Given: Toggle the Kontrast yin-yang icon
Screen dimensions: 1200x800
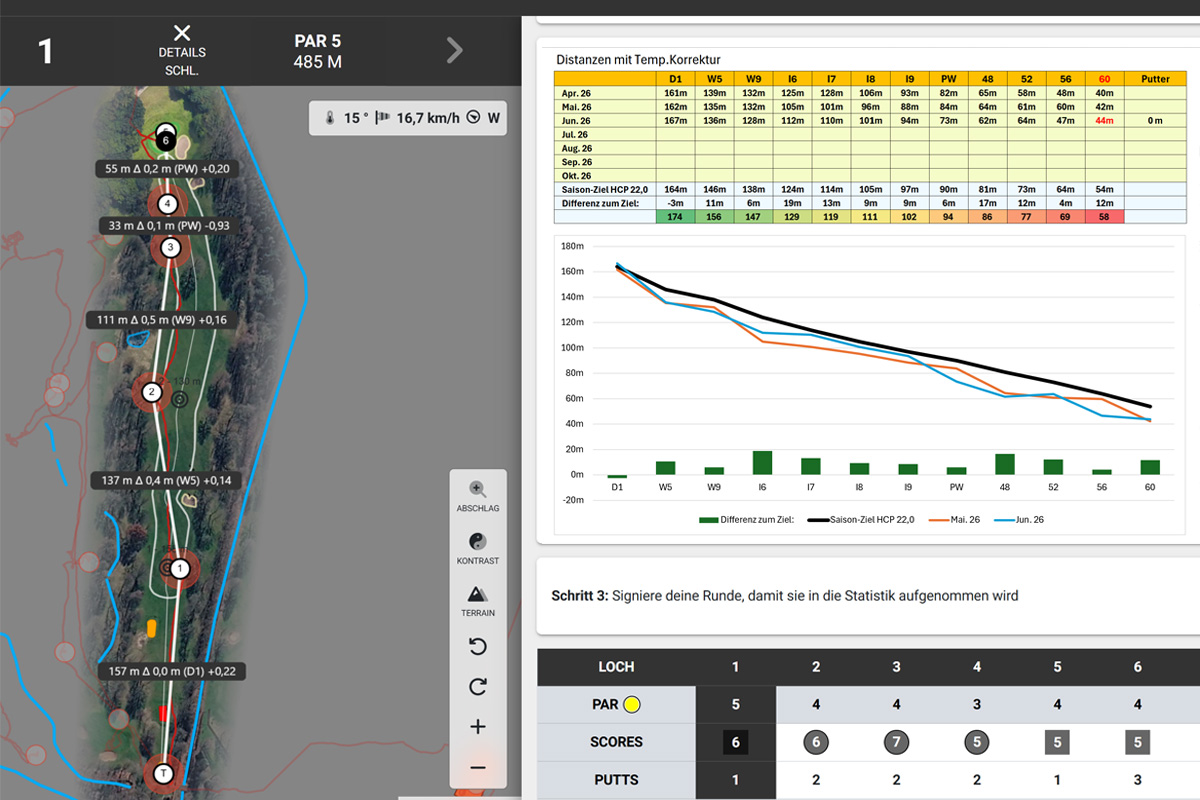Looking at the screenshot, I should tap(478, 541).
